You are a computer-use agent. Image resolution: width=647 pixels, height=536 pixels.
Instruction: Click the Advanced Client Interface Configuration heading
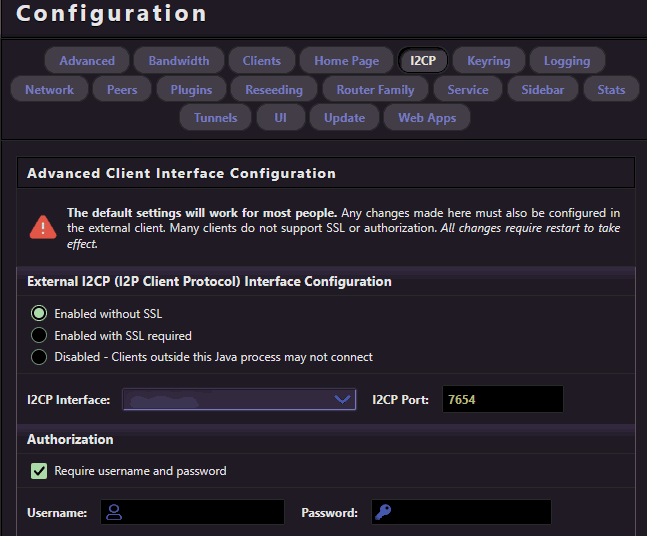pos(181,173)
